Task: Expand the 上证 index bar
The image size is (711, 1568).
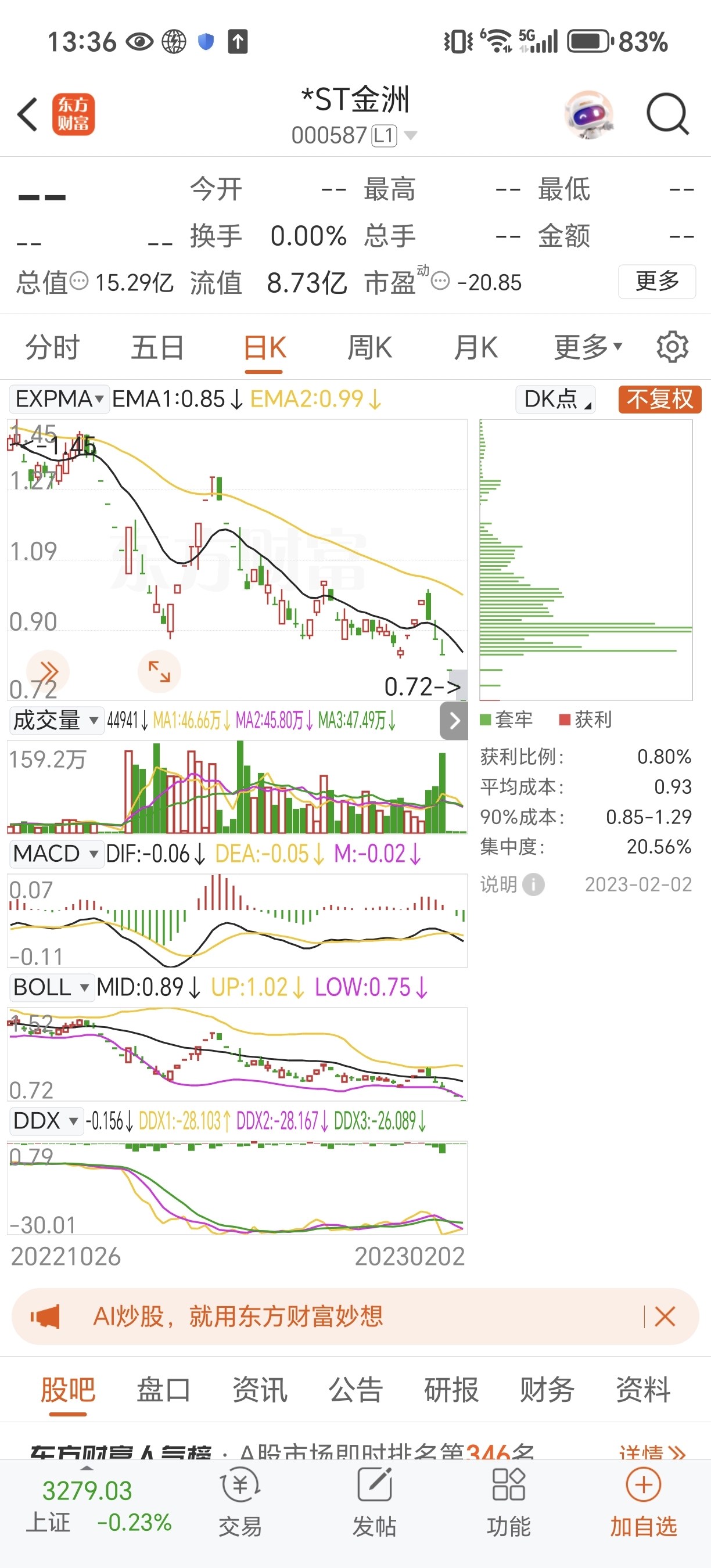Action: click(88, 1468)
